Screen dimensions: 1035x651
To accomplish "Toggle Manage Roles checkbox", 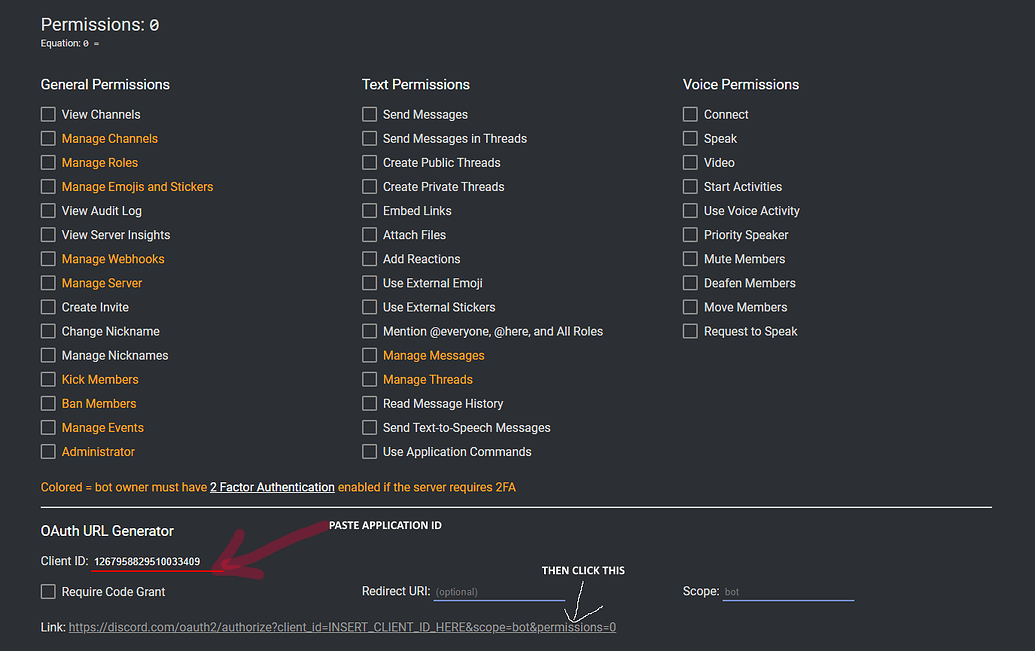I will (48, 163).
